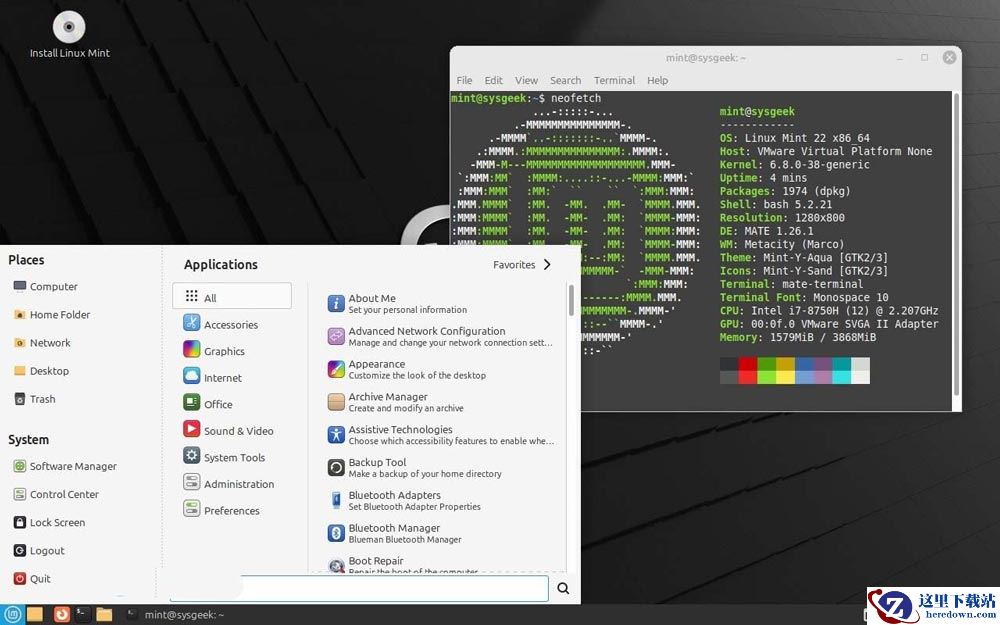1000x625 pixels.
Task: Focus the application menu search field
Action: pyautogui.click(x=359, y=588)
